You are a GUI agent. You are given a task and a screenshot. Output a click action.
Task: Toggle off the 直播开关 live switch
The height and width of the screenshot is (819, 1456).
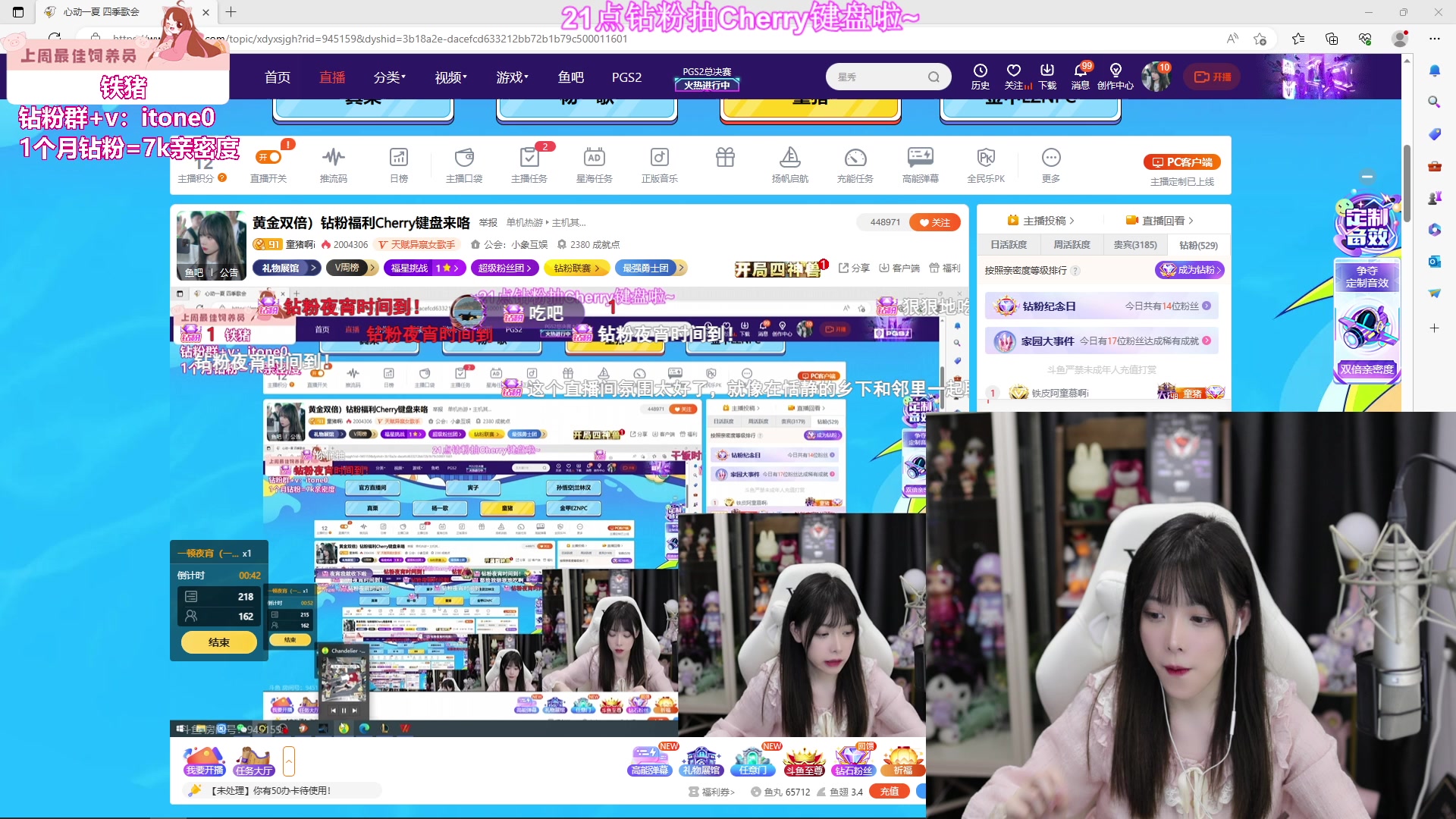pyautogui.click(x=268, y=157)
